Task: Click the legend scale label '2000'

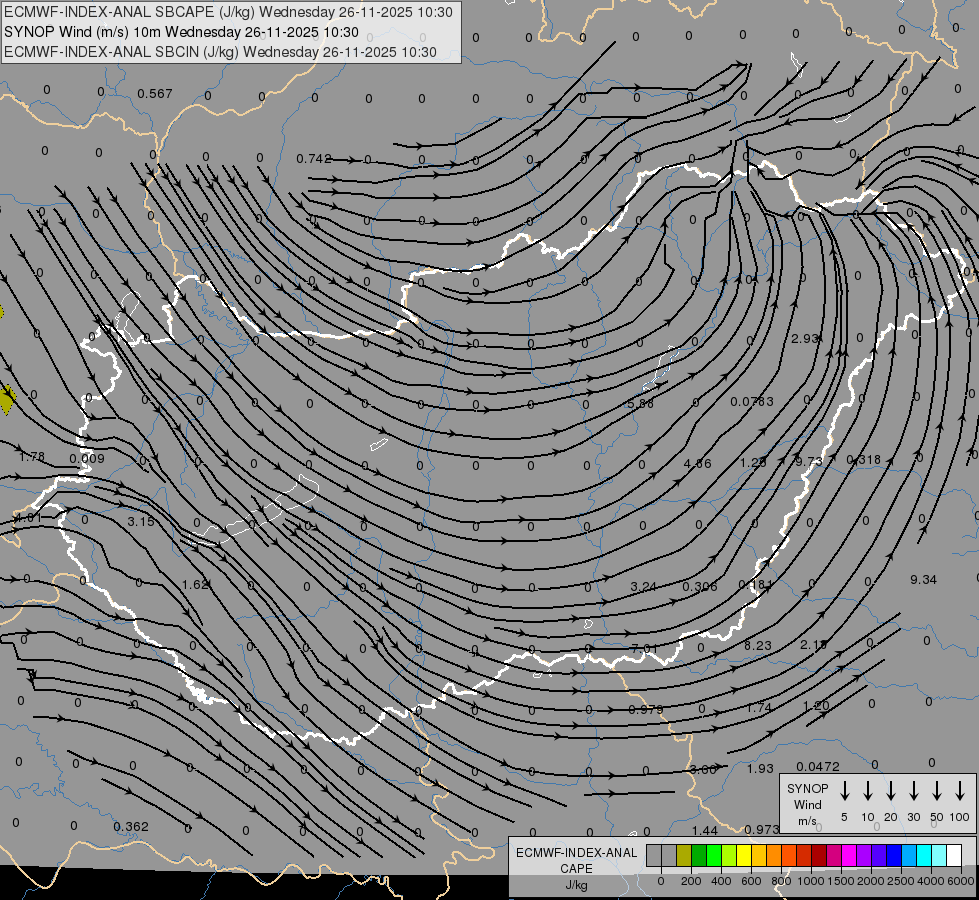Action: [870, 881]
